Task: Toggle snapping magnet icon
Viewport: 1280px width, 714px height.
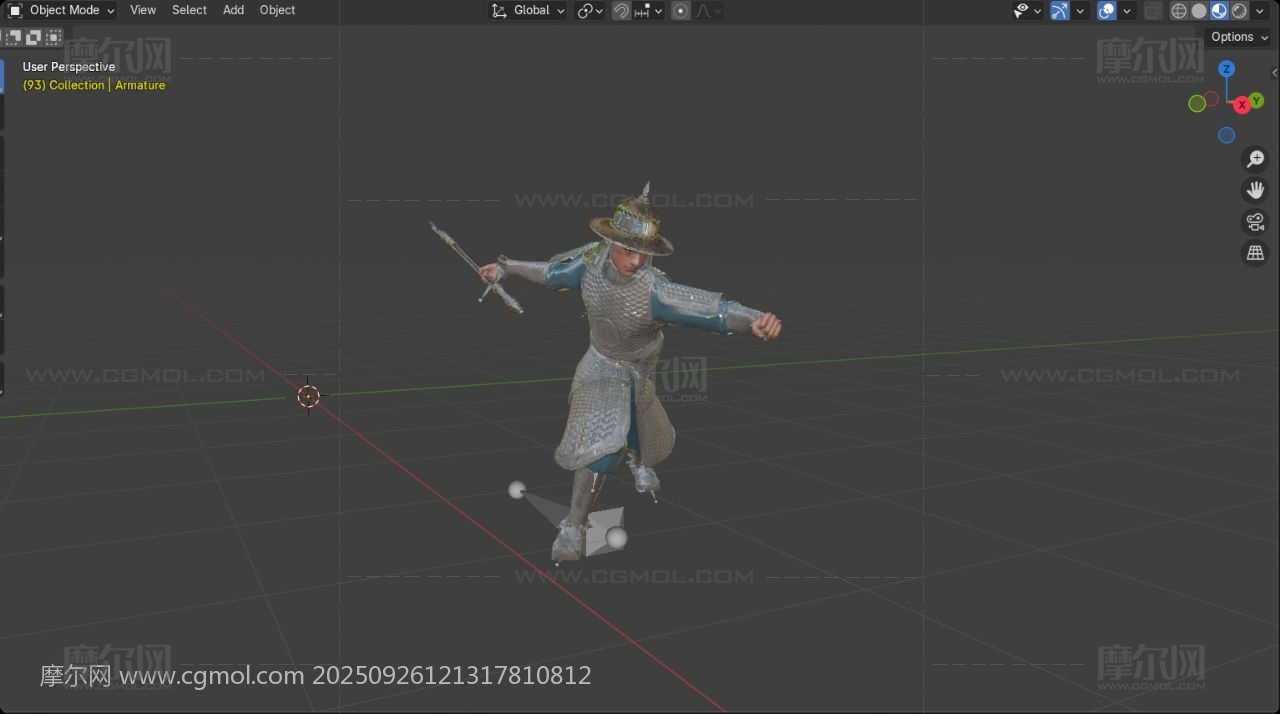Action: click(621, 11)
